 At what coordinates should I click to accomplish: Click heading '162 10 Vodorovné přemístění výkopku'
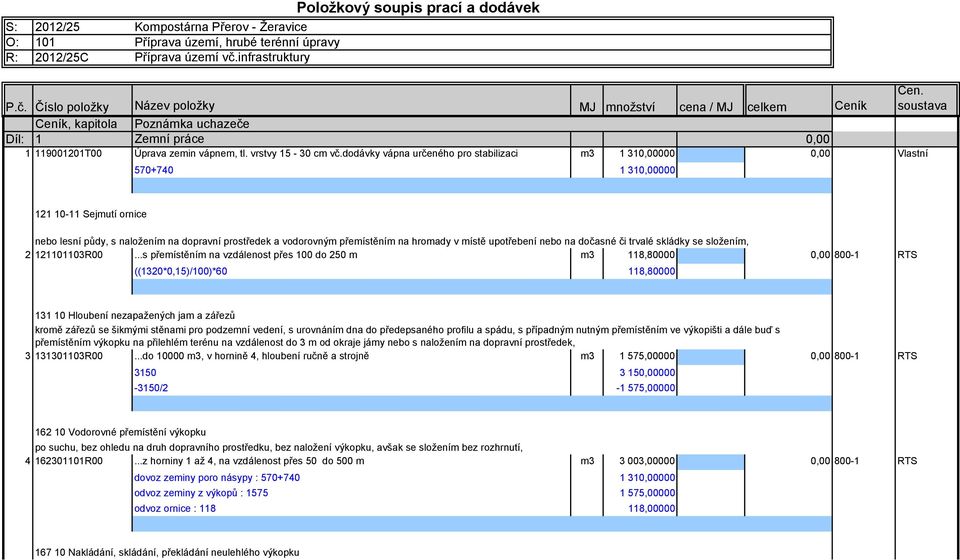pos(121,432)
